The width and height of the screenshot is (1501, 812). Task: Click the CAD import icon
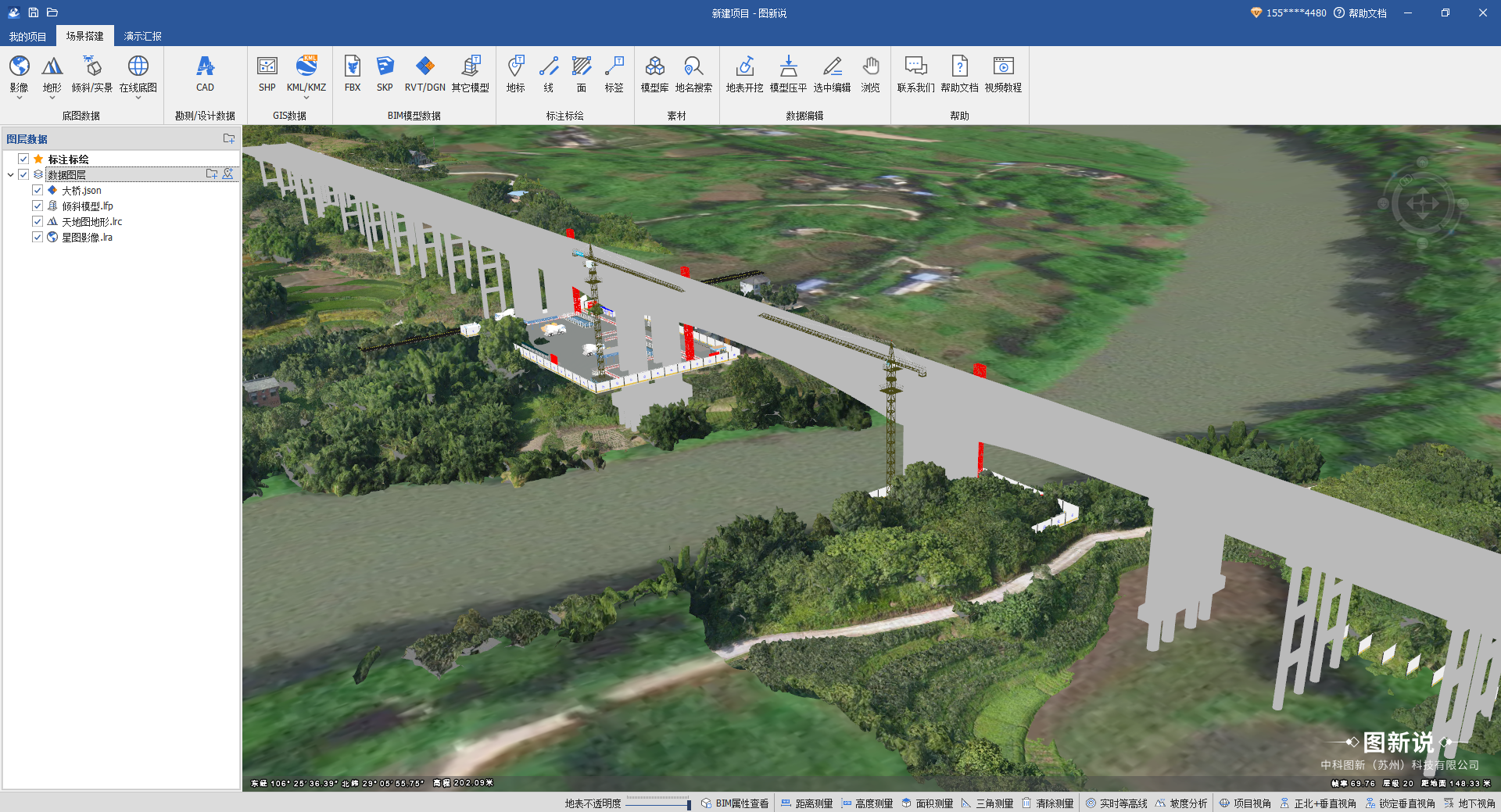(205, 73)
